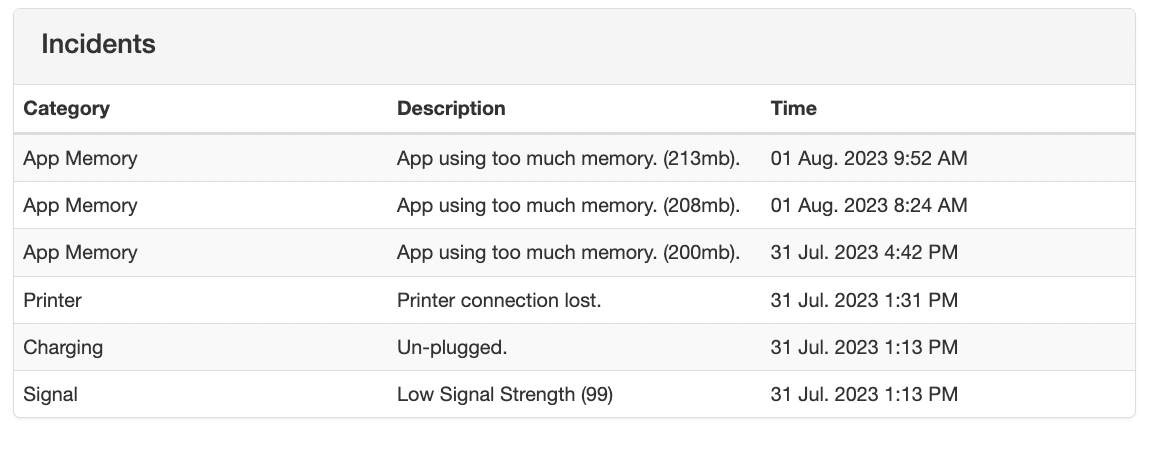The height and width of the screenshot is (462, 1160).
Task: Click the 01 Aug. 2023 9:52 AM timestamp
Action: [869, 158]
